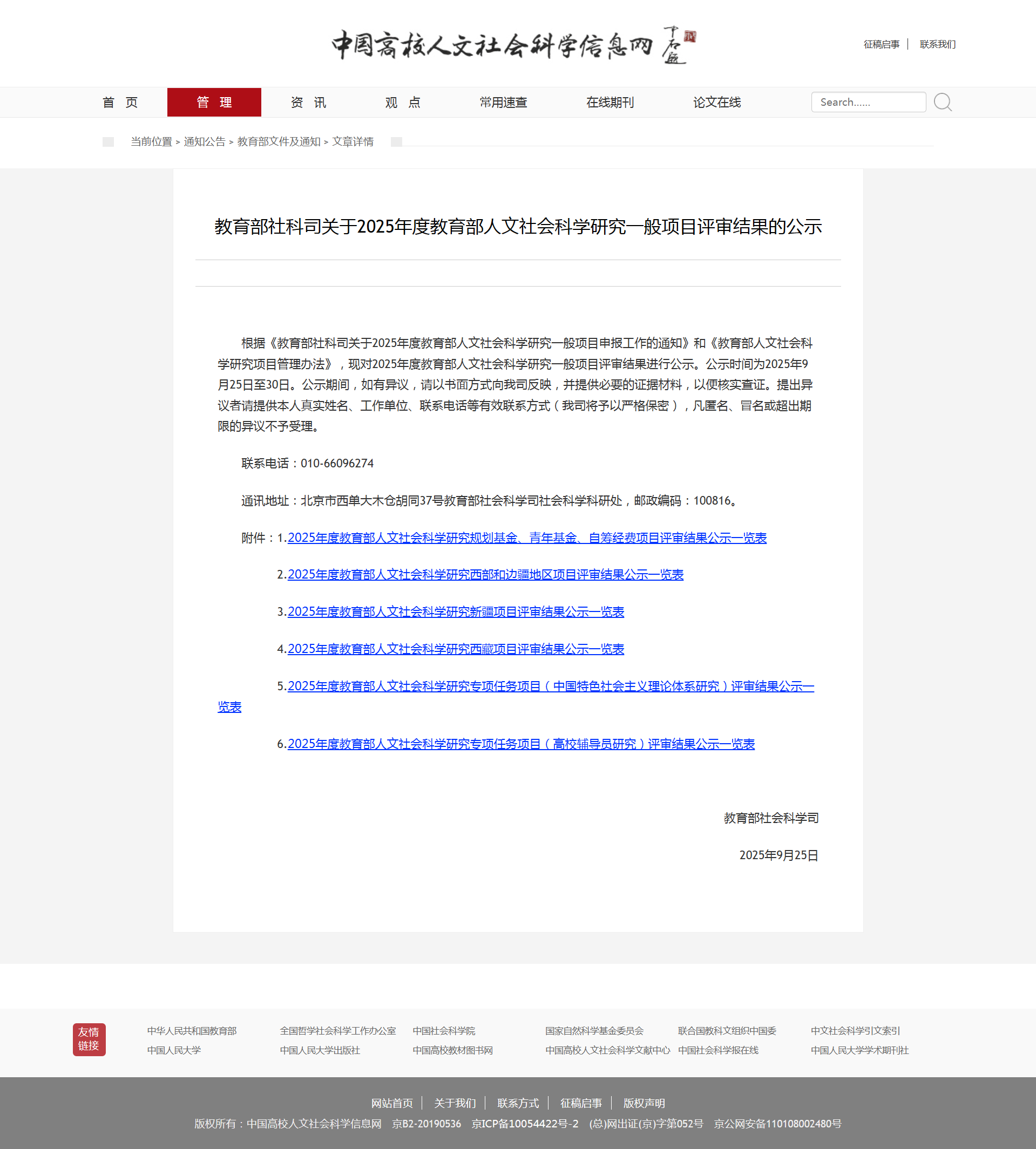
Task: Select the 管理 navigation tab
Action: click(x=214, y=103)
